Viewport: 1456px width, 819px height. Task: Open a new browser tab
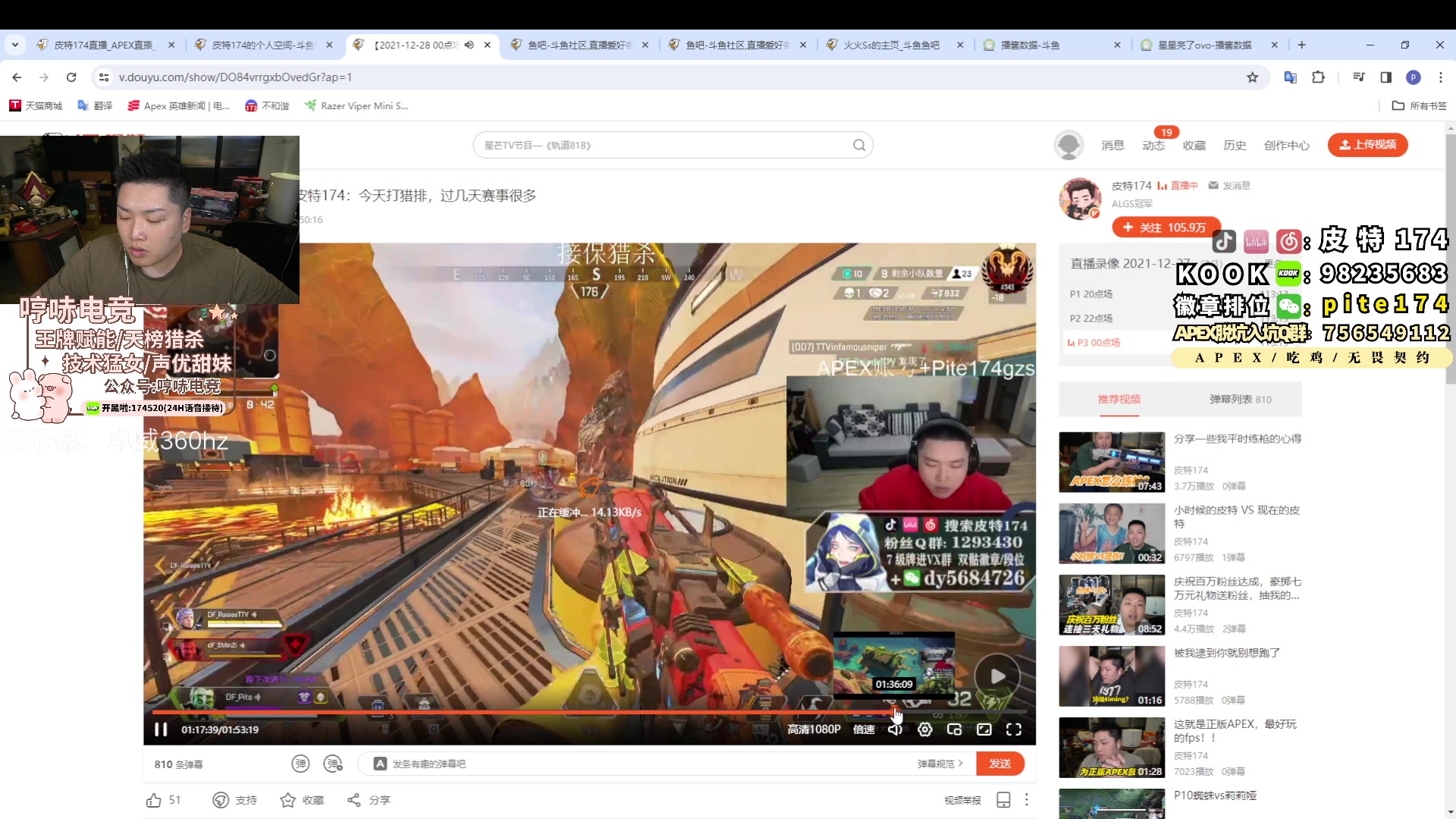[x=1302, y=45]
